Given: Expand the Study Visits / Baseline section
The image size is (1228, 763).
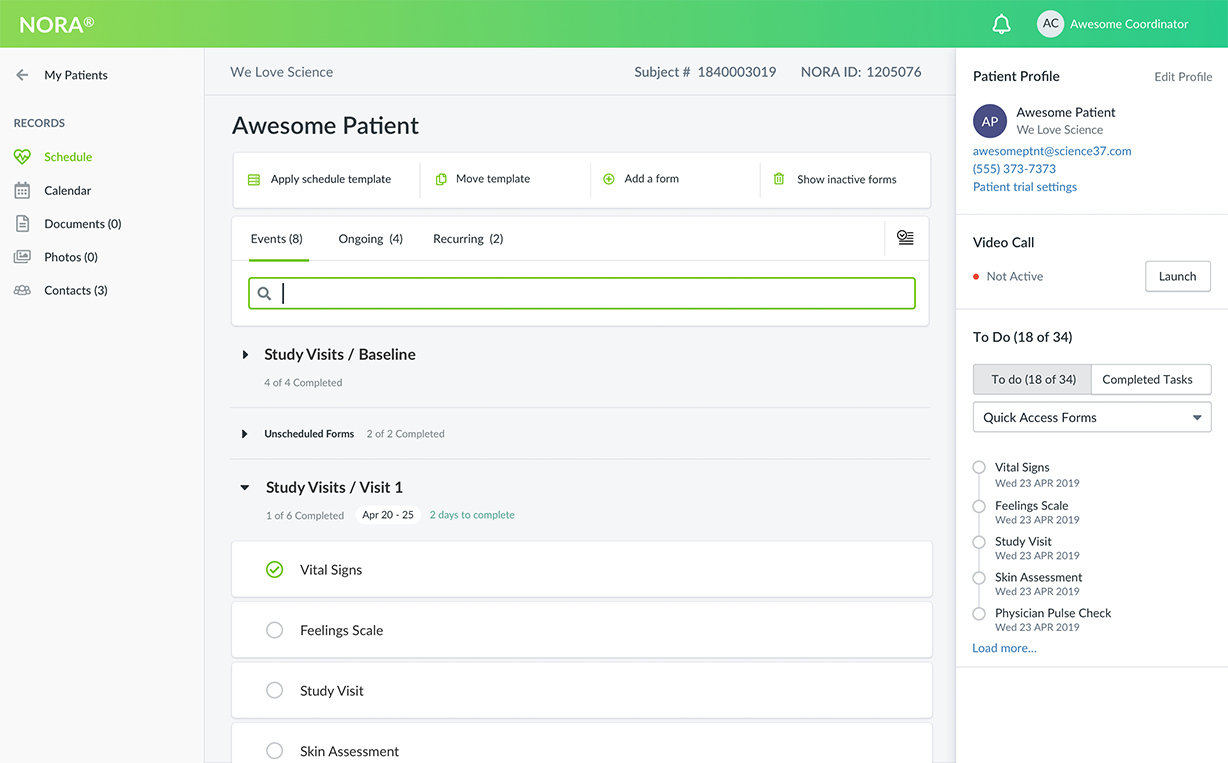Looking at the screenshot, I should point(245,355).
